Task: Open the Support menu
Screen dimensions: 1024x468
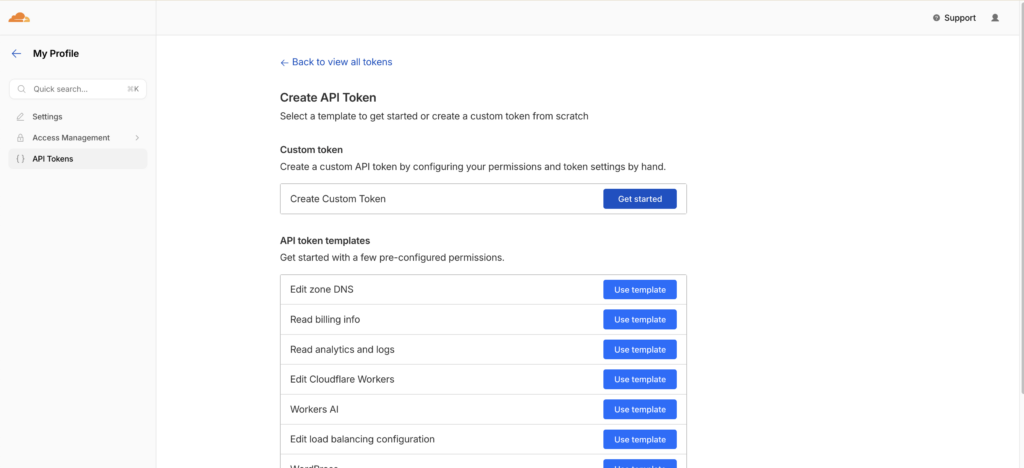Action: (x=954, y=18)
